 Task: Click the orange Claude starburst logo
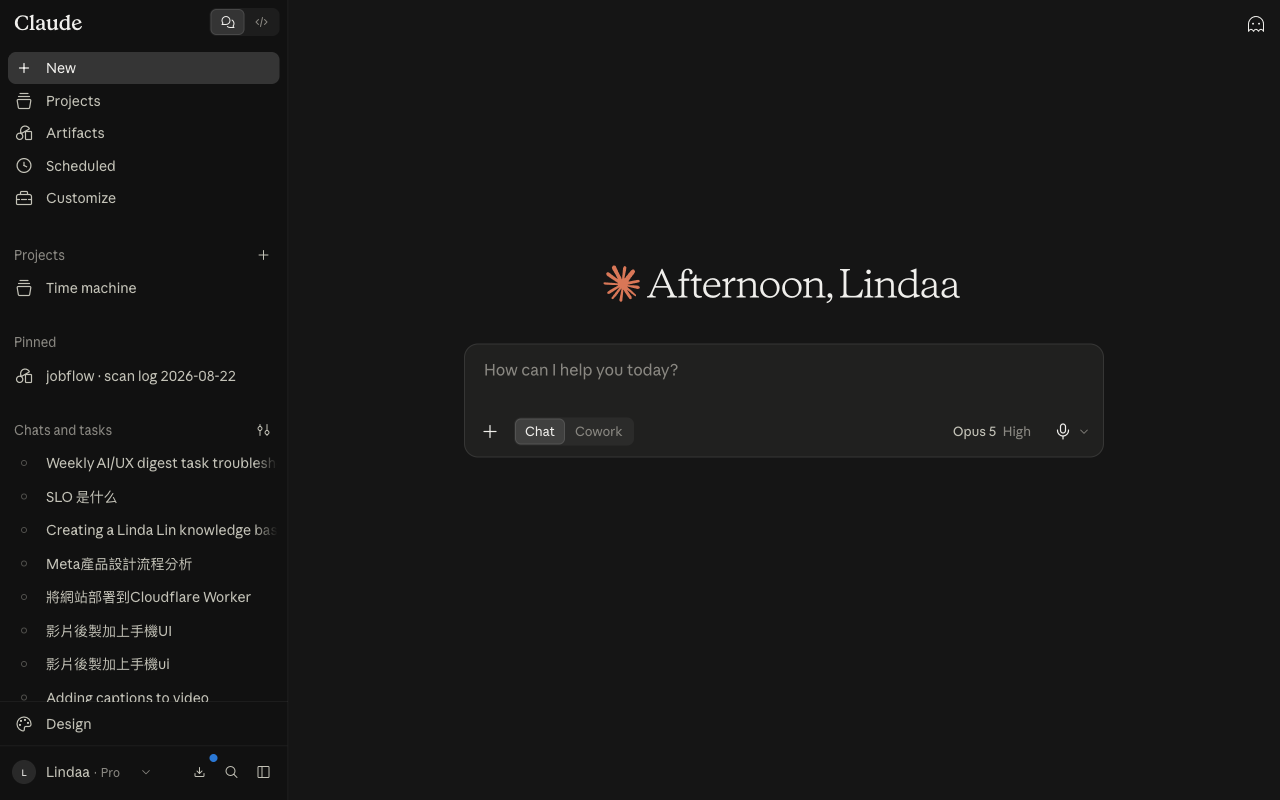(621, 284)
